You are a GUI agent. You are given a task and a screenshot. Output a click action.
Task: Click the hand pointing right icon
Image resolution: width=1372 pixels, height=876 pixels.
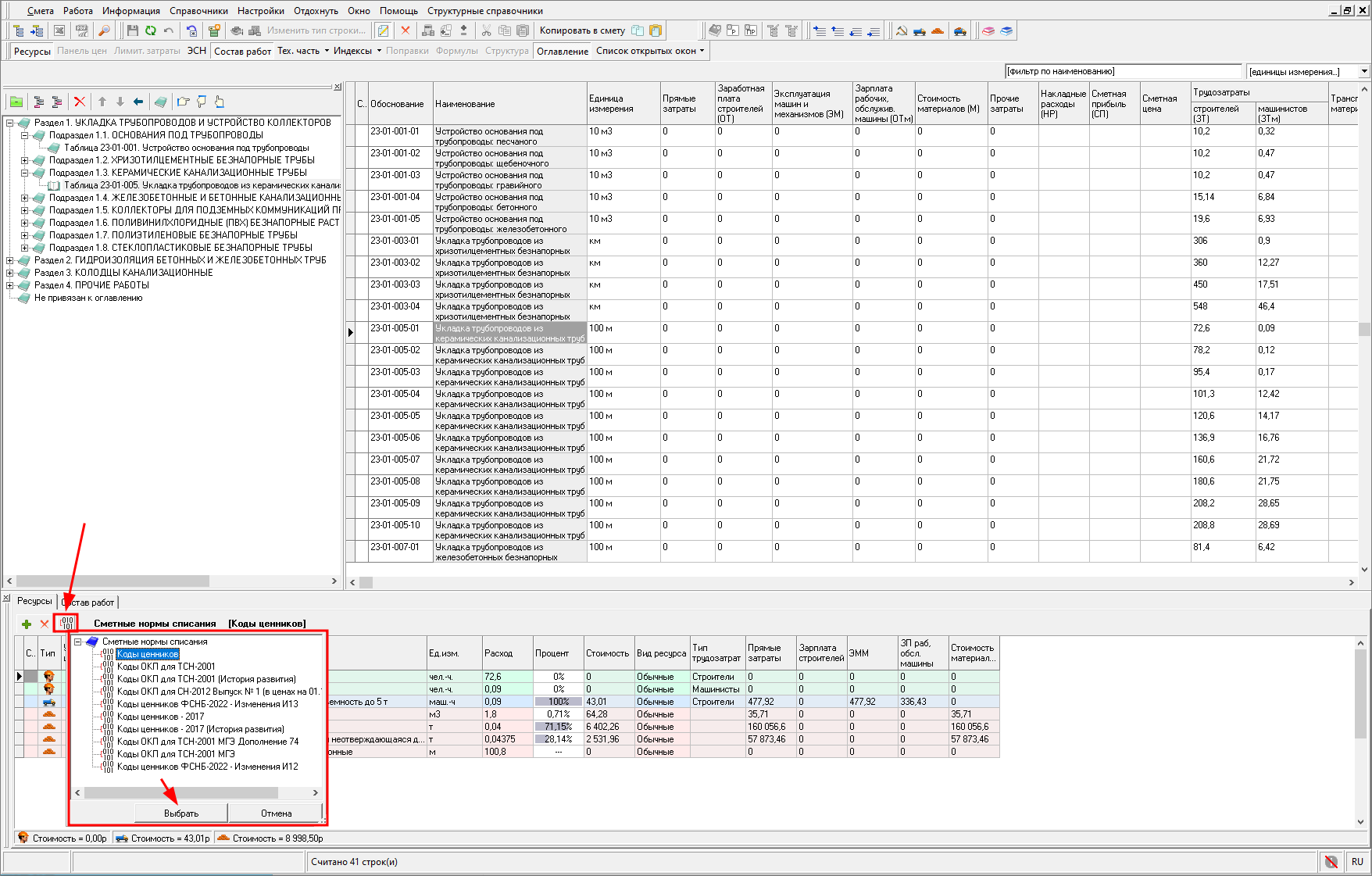click(183, 102)
